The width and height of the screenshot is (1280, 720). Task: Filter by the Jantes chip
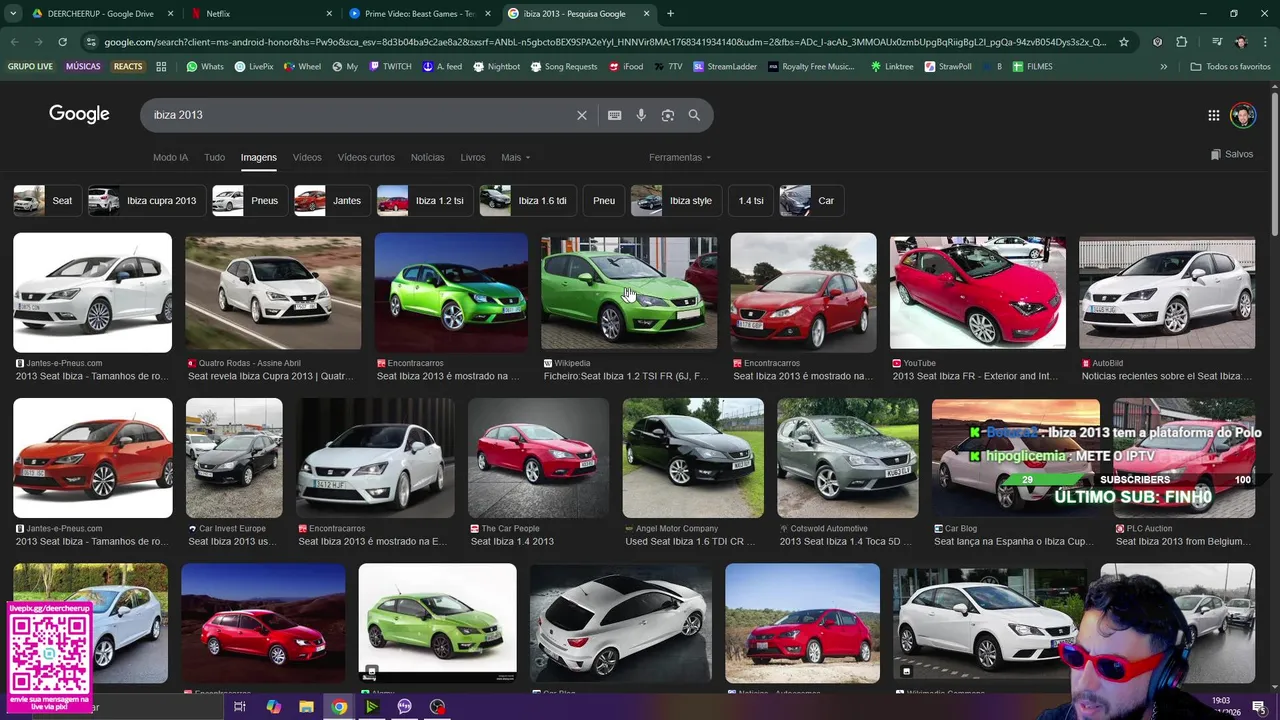click(331, 201)
